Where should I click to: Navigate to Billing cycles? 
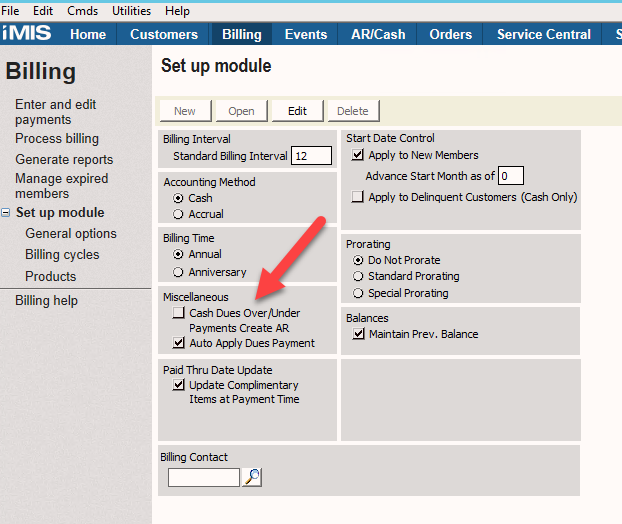(62, 255)
